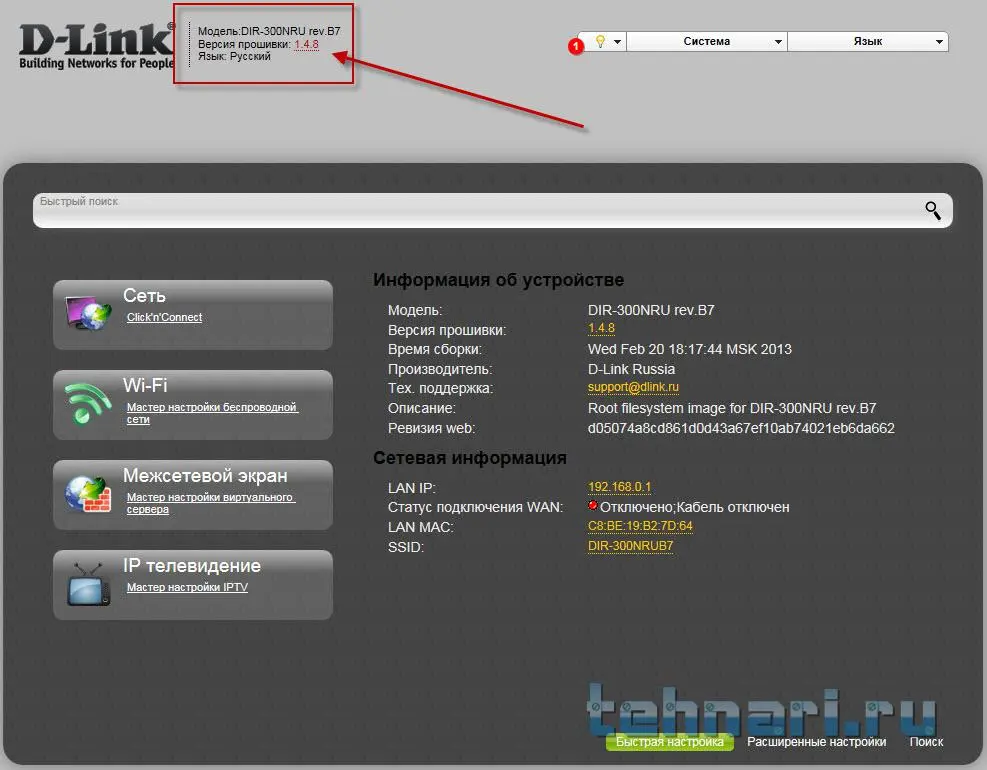Switch to Расширенные настройки tab

[816, 742]
